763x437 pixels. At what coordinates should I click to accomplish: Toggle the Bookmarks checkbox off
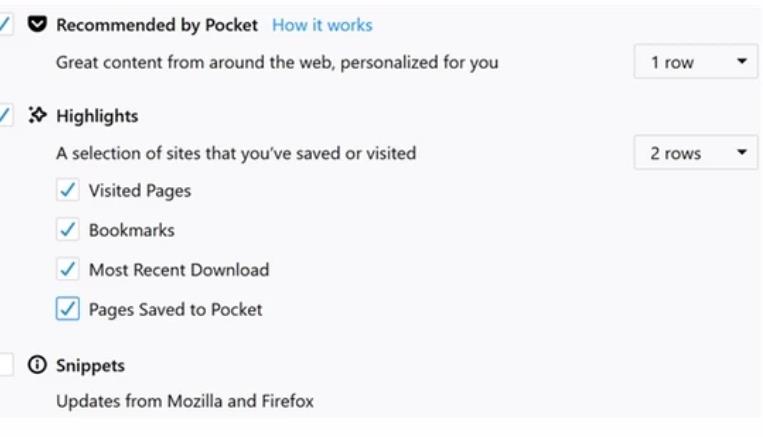[68, 230]
